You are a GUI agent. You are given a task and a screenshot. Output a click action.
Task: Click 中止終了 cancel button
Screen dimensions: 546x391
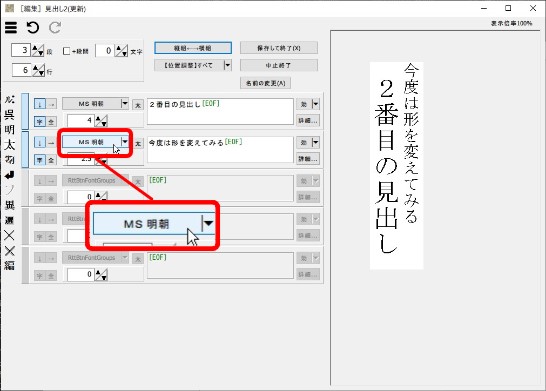pos(279,65)
